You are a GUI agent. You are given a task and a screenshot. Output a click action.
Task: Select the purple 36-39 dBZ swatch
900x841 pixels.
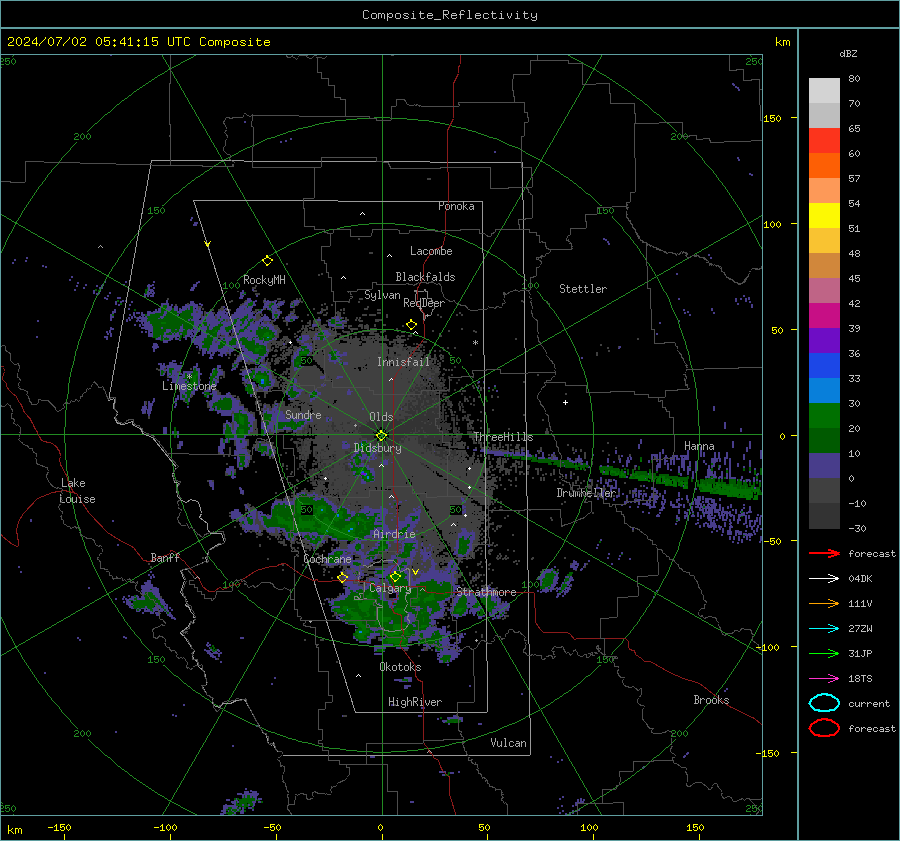click(x=824, y=340)
